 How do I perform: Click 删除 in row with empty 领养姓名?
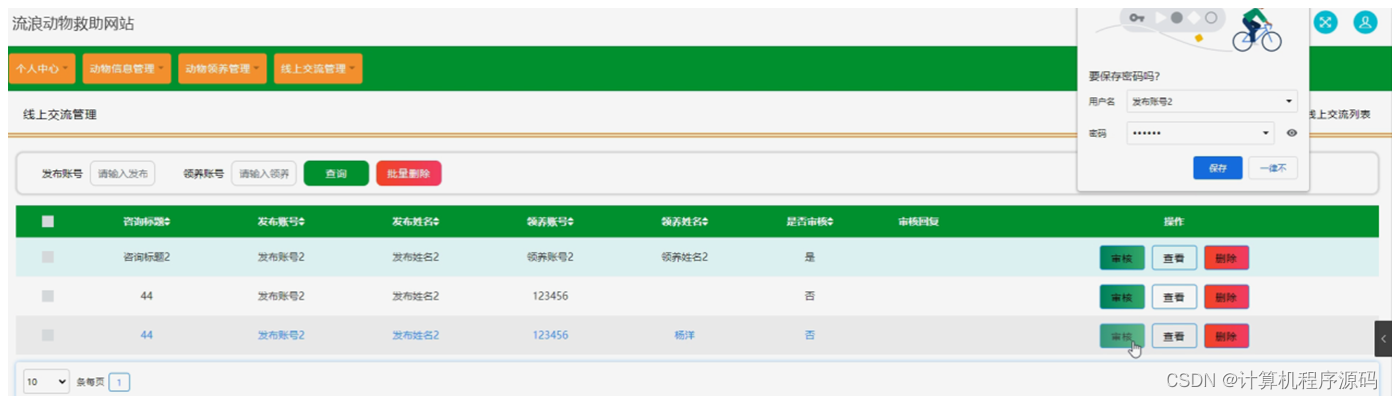pyautogui.click(x=1227, y=297)
